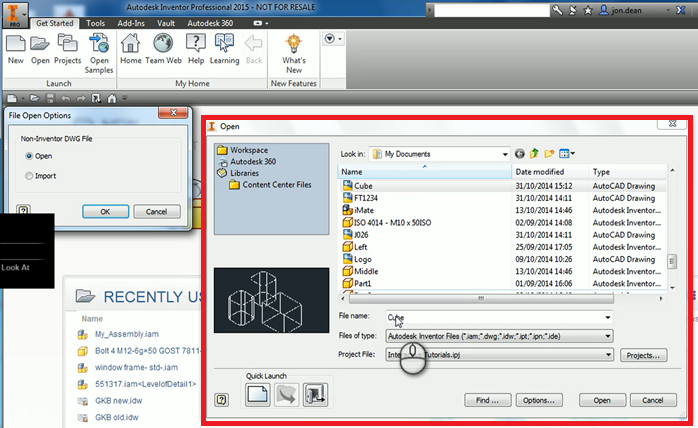The height and width of the screenshot is (428, 698).
Task: Open My_Assembly.iam from recent list
Action: coord(126,334)
